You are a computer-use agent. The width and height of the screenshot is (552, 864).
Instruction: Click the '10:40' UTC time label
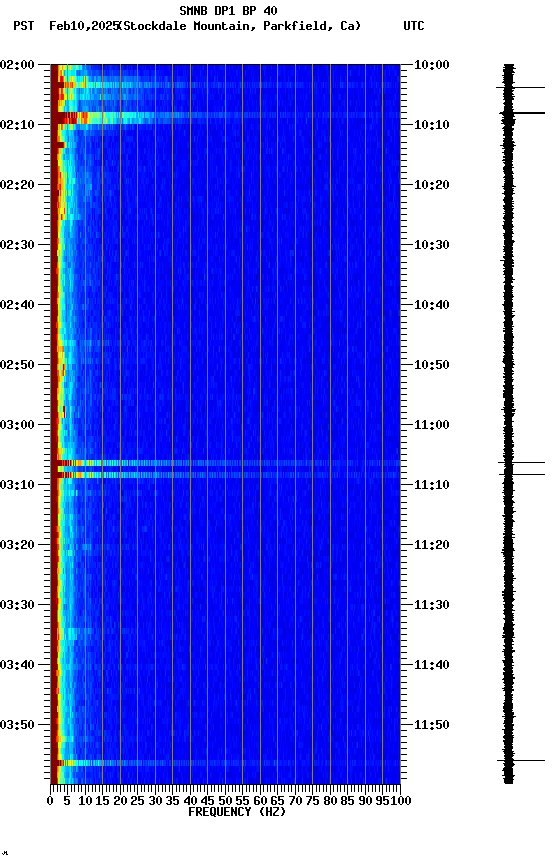[x=431, y=305]
